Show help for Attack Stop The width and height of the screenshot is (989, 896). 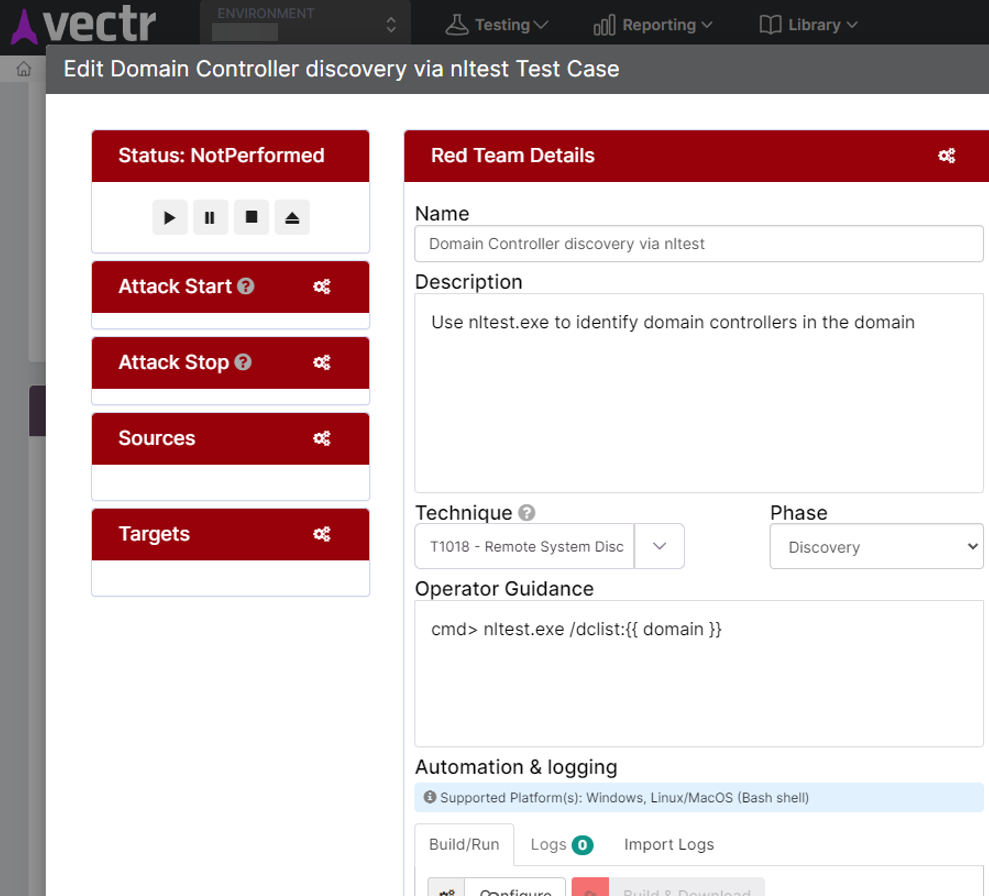coord(243,362)
